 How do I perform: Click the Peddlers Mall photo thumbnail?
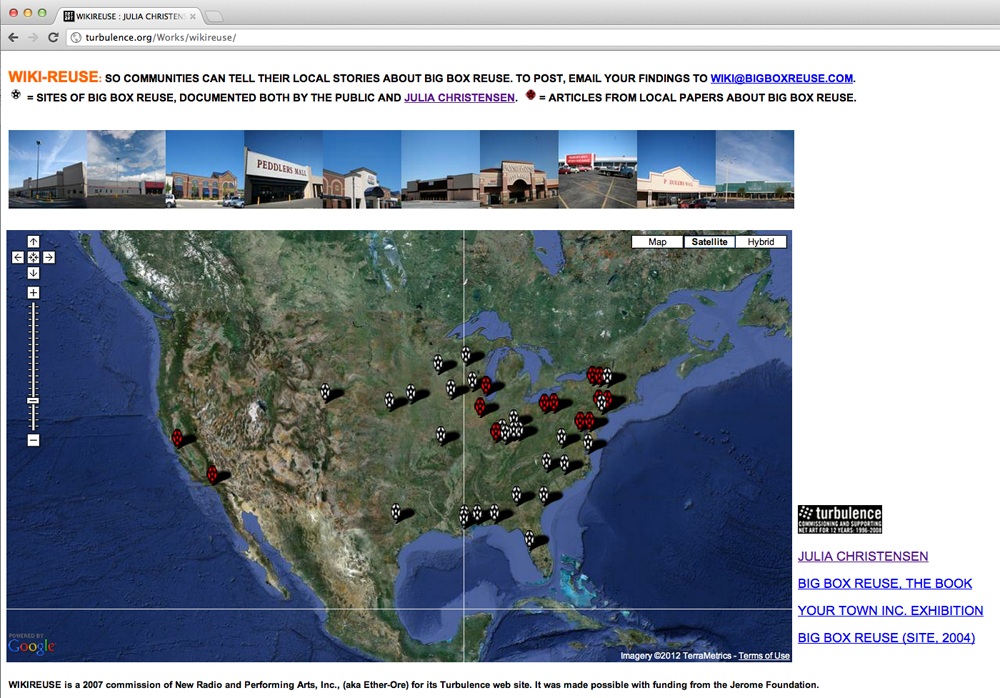tap(283, 169)
